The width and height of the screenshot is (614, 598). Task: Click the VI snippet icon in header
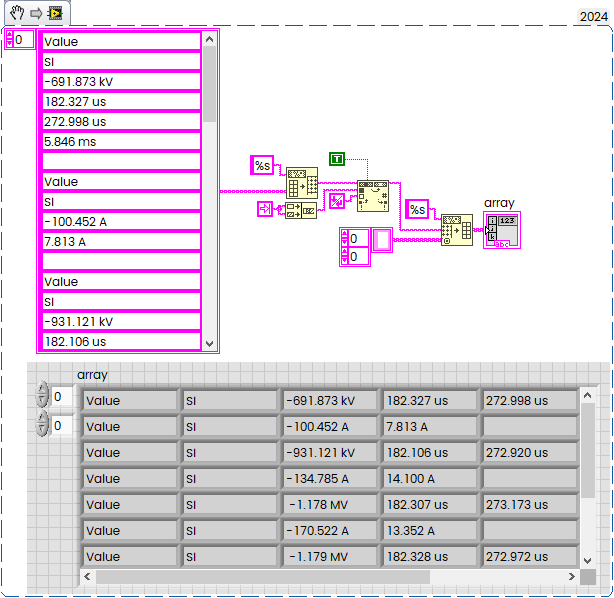55,13
